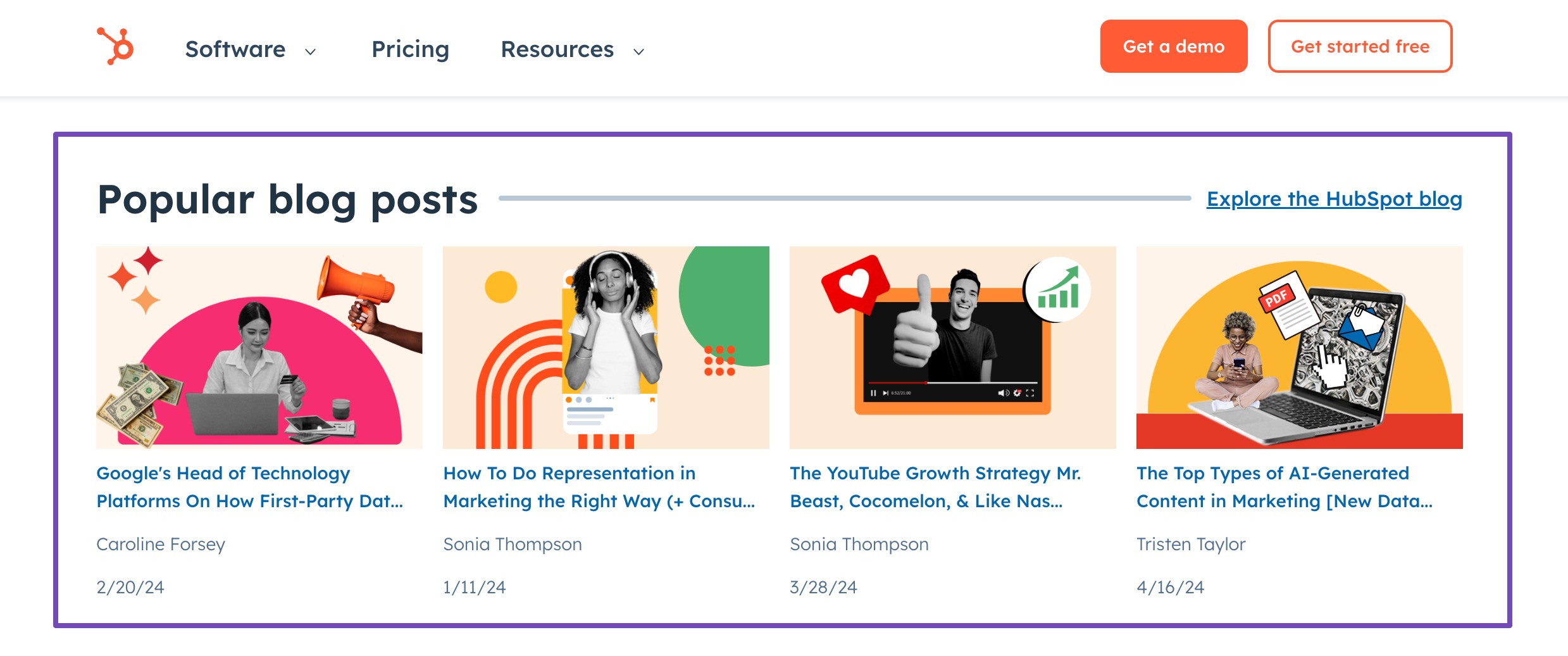Open the Software menu
The width and height of the screenshot is (1568, 656).
pos(235,49)
